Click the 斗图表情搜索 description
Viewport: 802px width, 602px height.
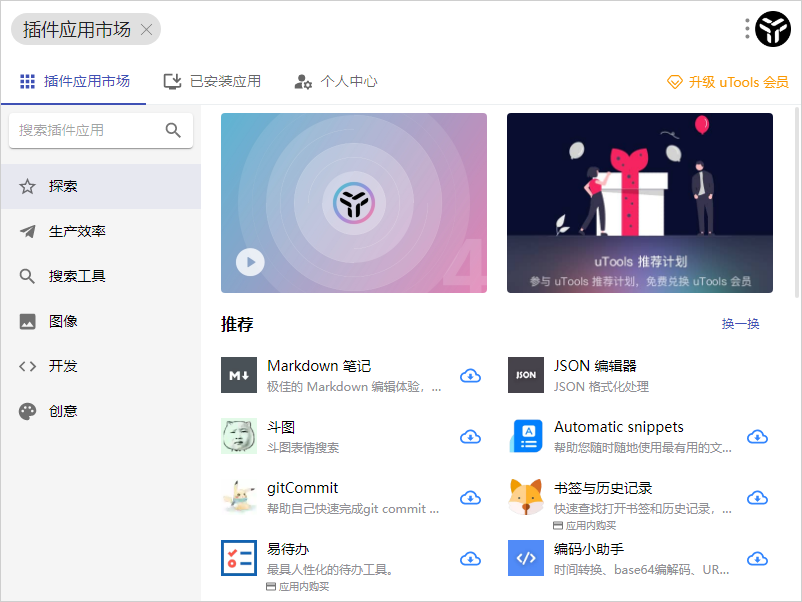click(303, 448)
